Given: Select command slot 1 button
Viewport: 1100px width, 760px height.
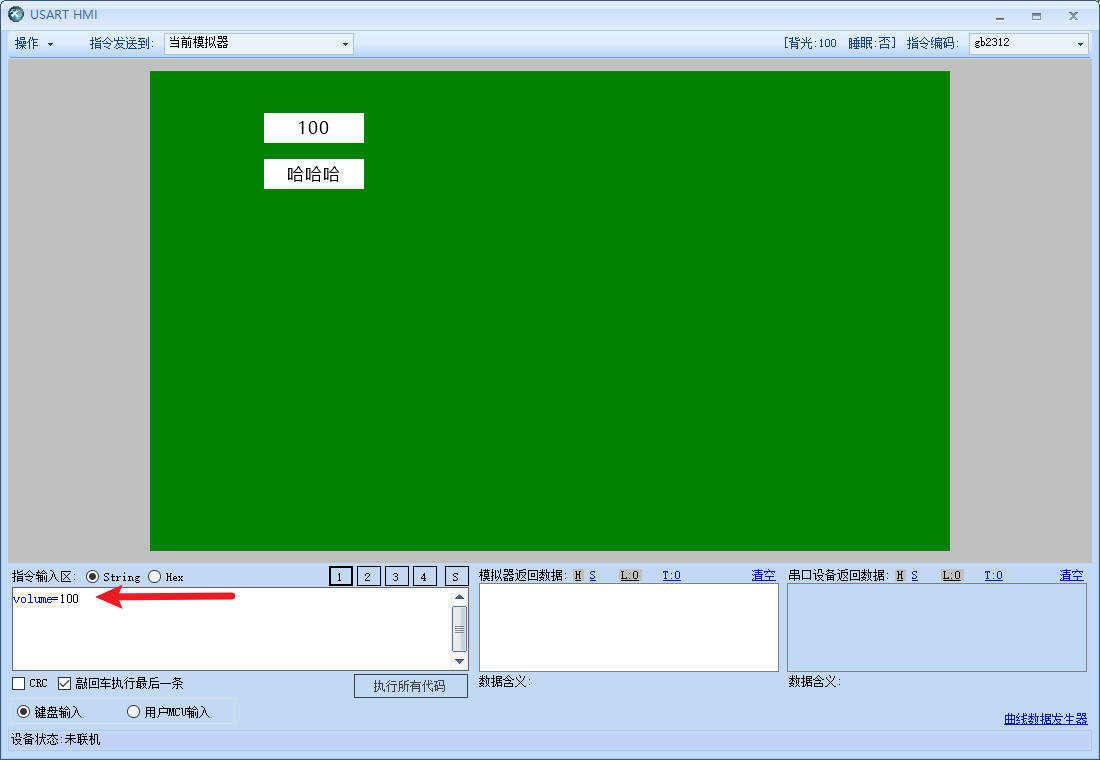Looking at the screenshot, I should (x=341, y=576).
